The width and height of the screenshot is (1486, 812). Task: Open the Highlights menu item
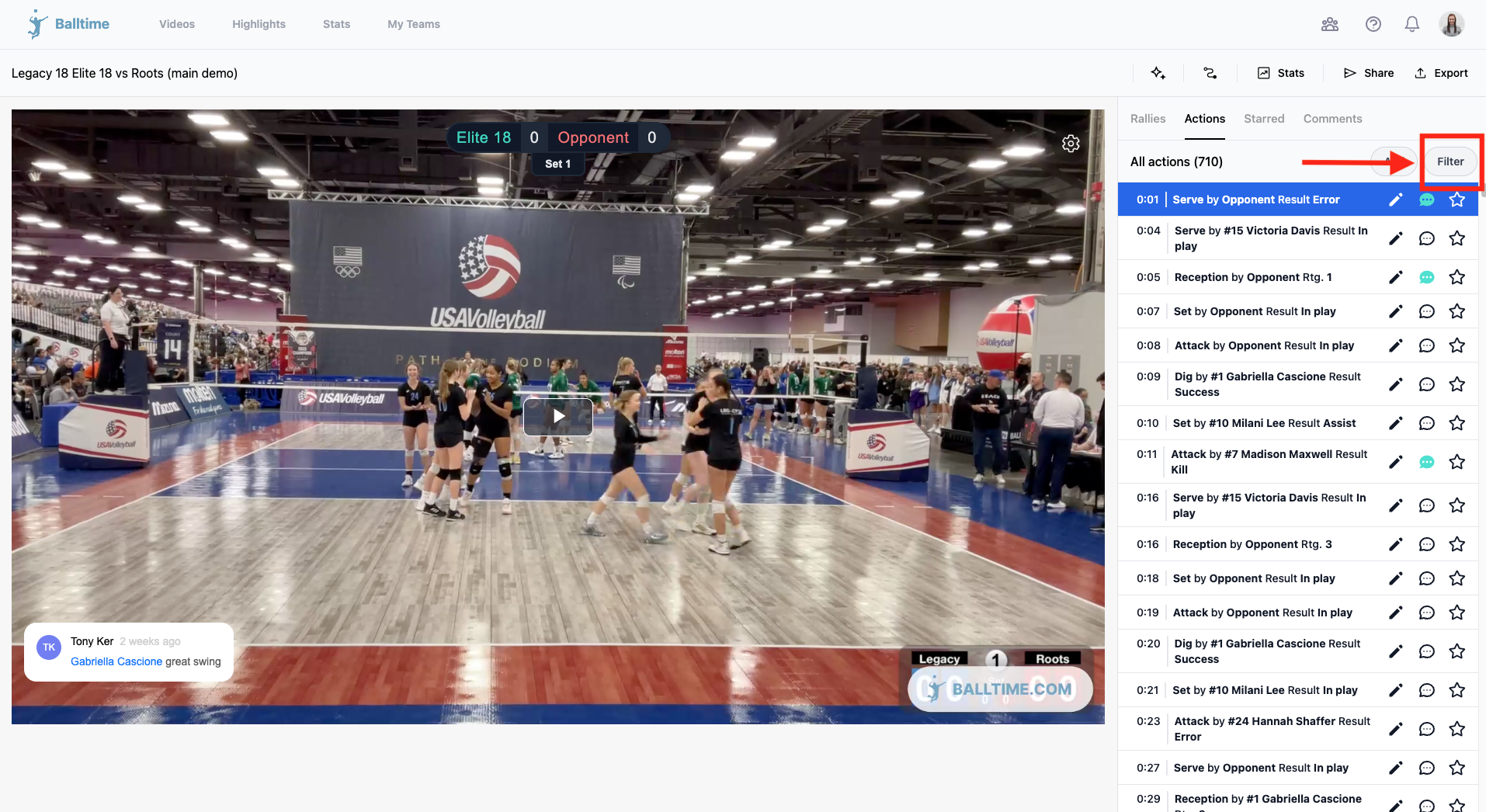259,24
